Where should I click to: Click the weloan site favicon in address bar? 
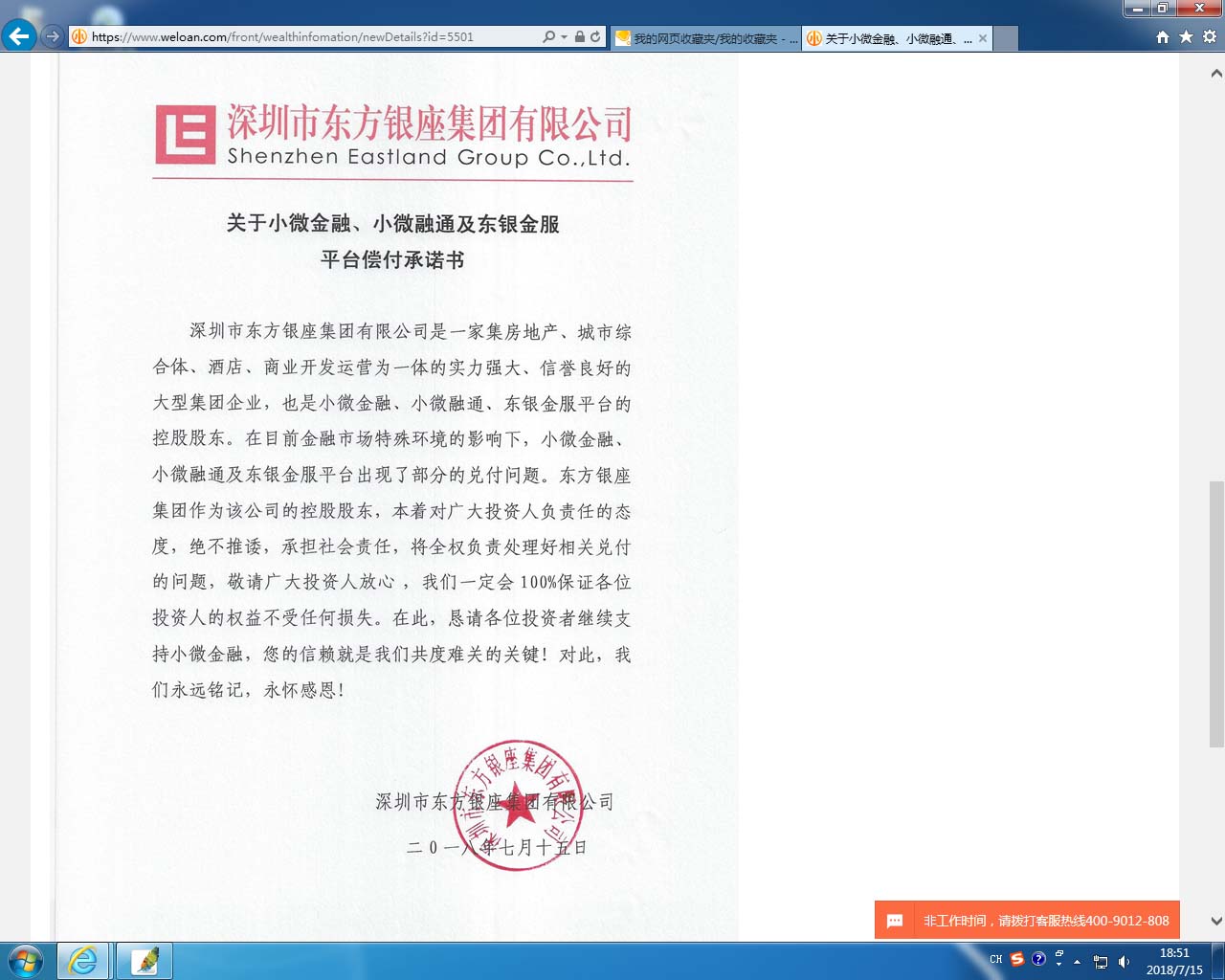point(79,36)
